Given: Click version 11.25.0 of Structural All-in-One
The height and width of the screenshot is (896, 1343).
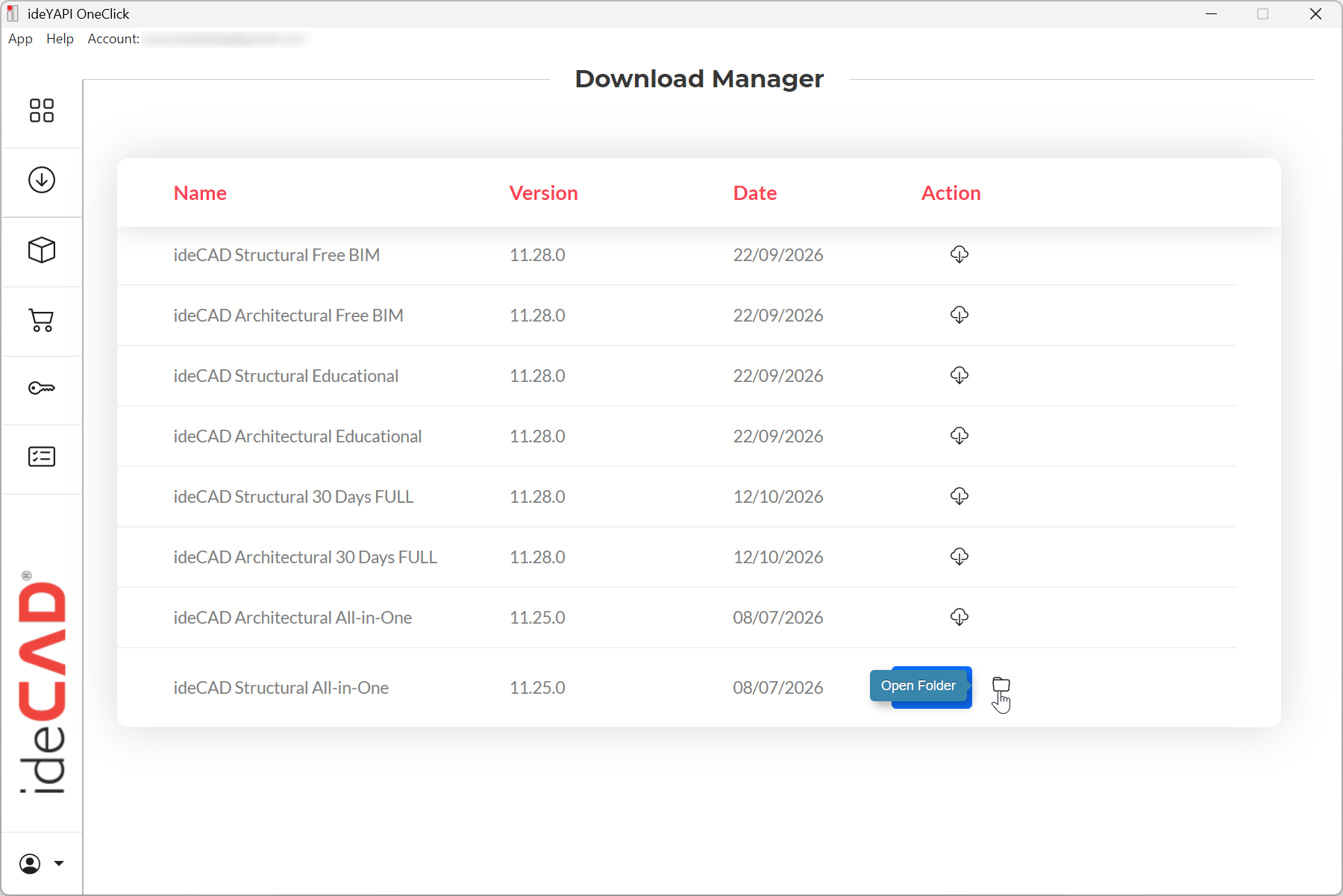Looking at the screenshot, I should (537, 688).
